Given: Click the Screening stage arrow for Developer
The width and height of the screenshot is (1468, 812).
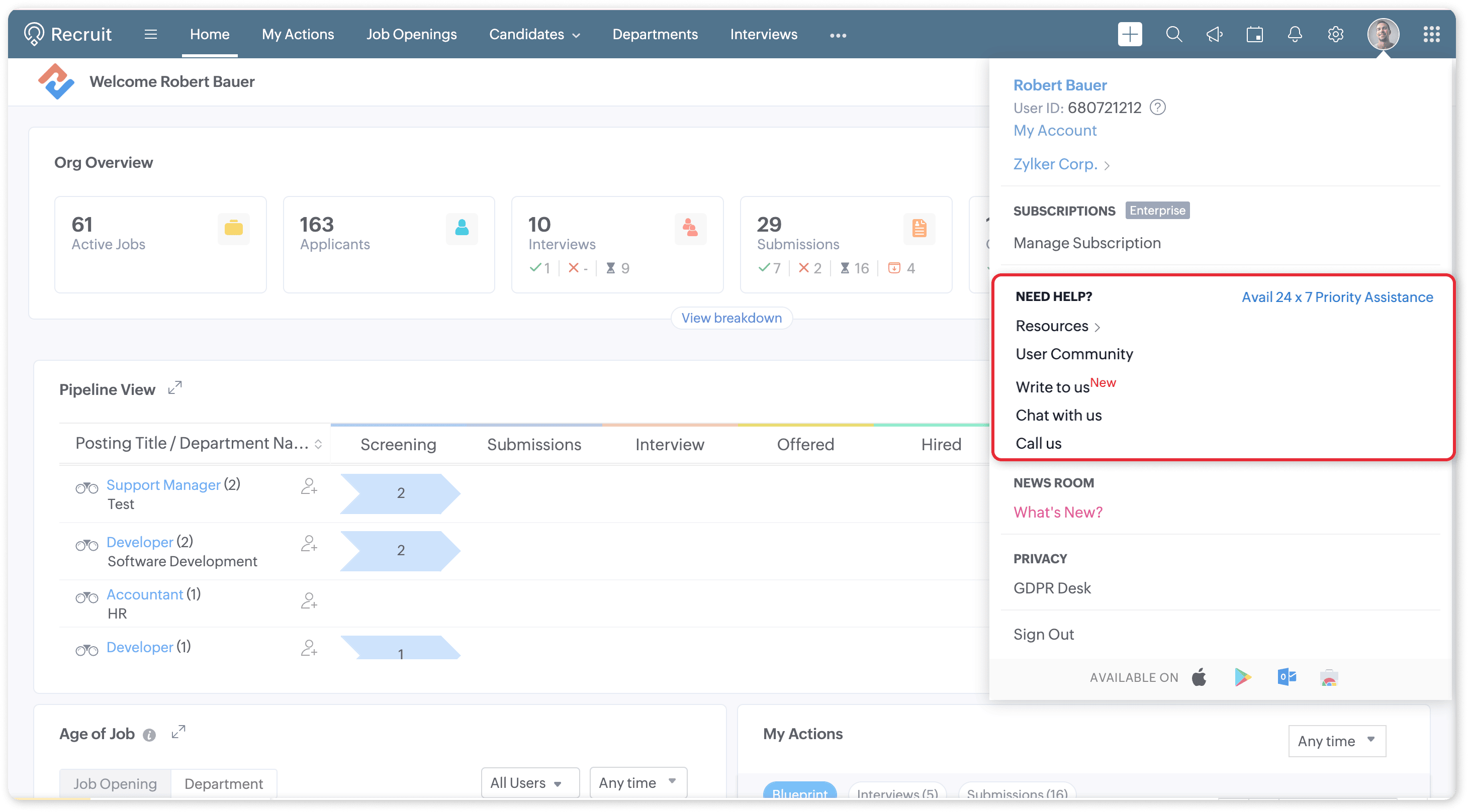Looking at the screenshot, I should 401,550.
